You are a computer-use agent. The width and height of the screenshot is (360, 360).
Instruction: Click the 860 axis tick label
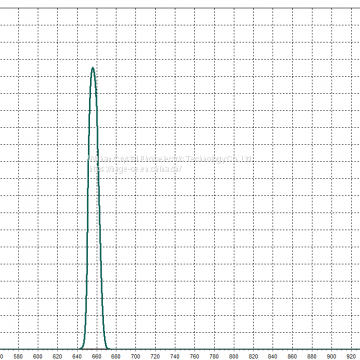coord(293,356)
